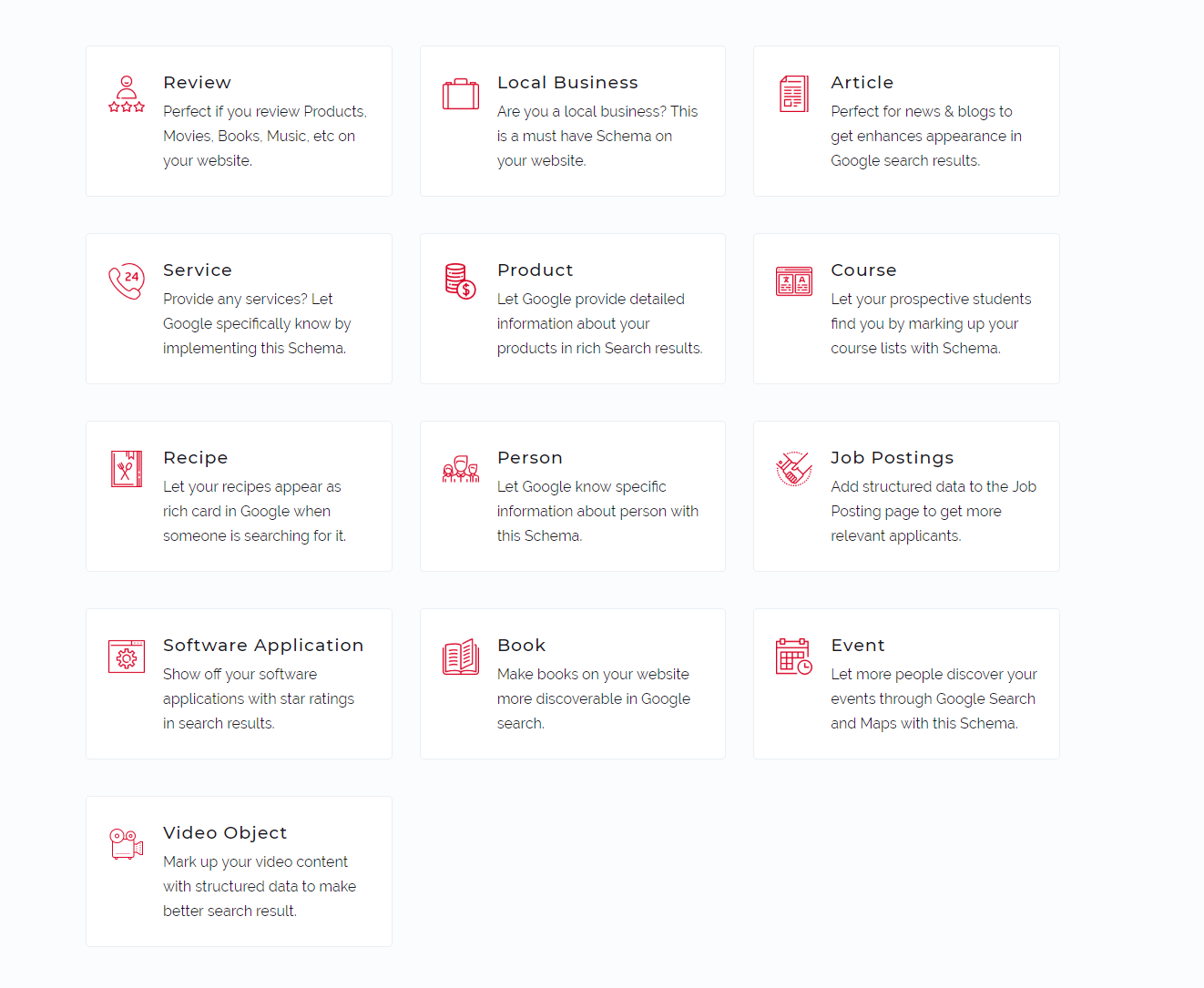Select the Book open-pages icon
The width and height of the screenshot is (1204, 988).
coord(460,656)
